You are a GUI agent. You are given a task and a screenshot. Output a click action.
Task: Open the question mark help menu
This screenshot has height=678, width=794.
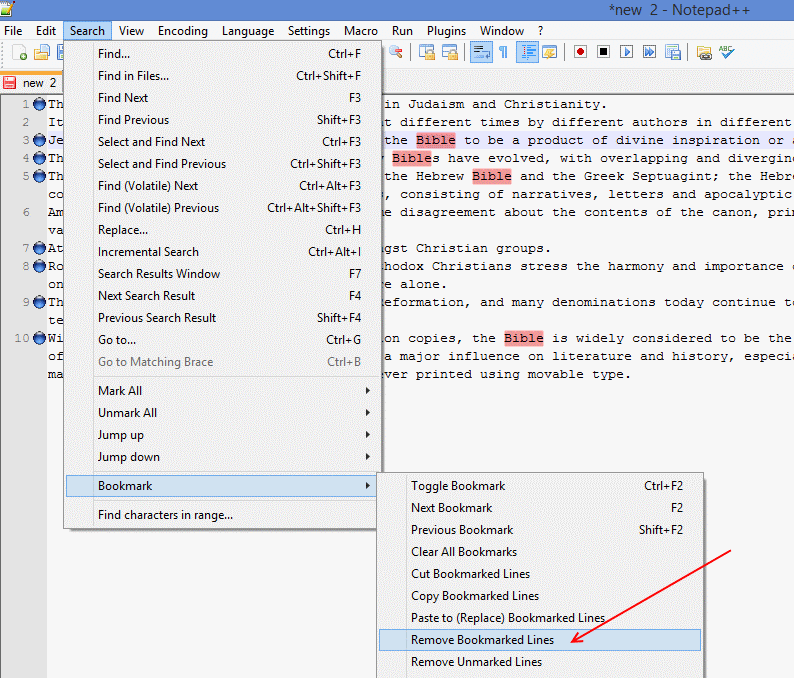(x=540, y=31)
